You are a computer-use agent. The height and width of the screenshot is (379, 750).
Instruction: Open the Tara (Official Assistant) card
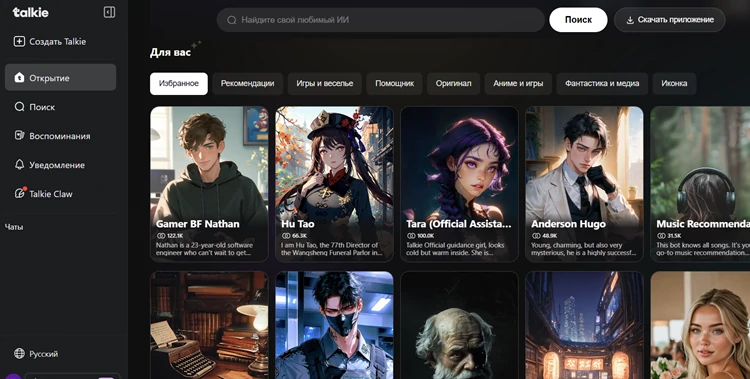459,184
